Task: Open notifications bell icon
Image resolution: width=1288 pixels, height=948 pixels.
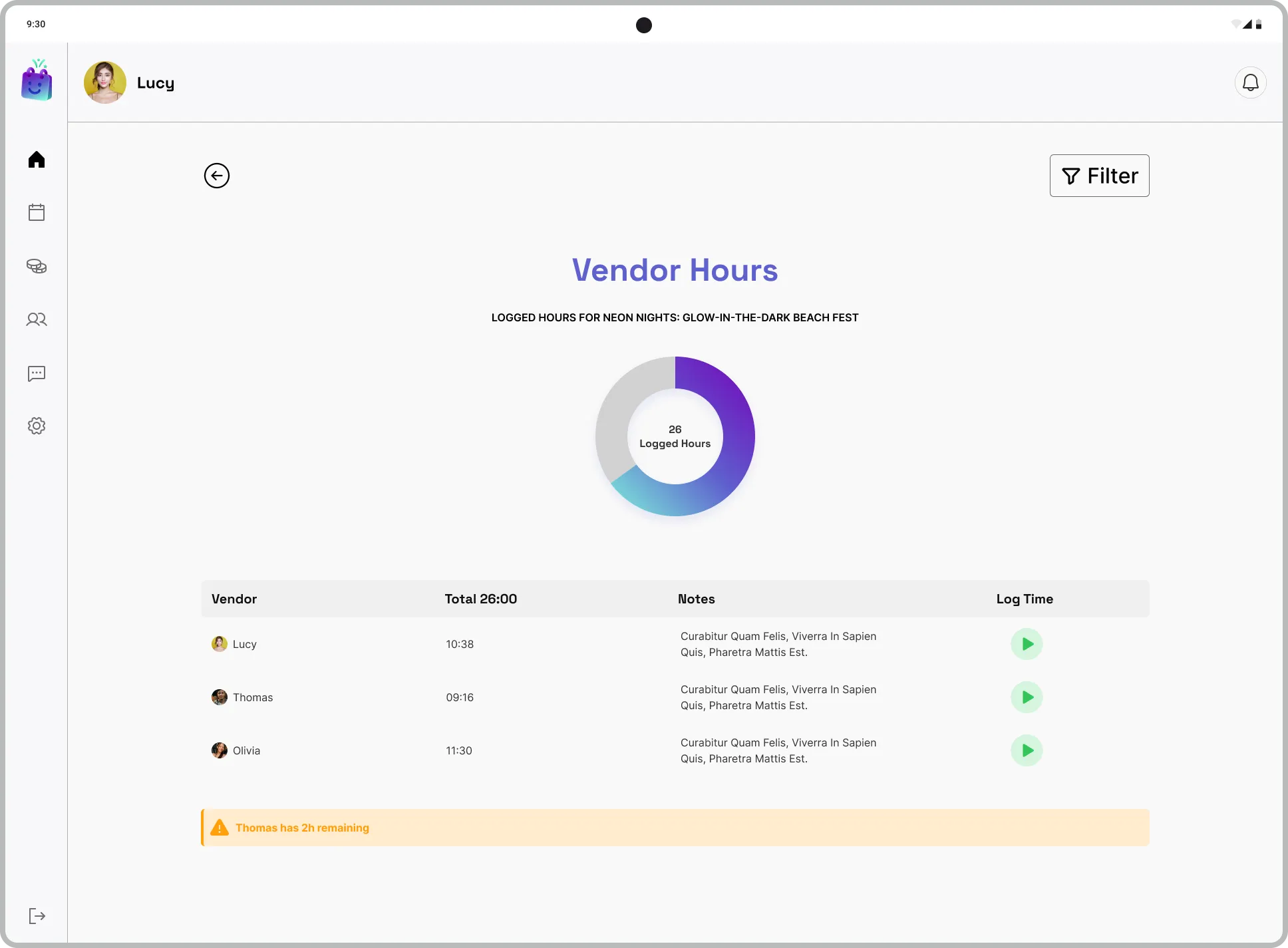Action: (x=1250, y=82)
